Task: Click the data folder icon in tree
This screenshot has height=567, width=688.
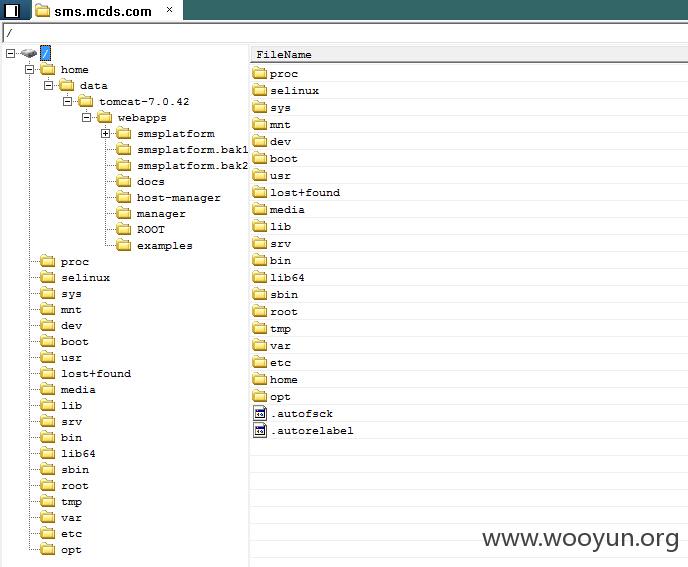Action: tap(67, 85)
